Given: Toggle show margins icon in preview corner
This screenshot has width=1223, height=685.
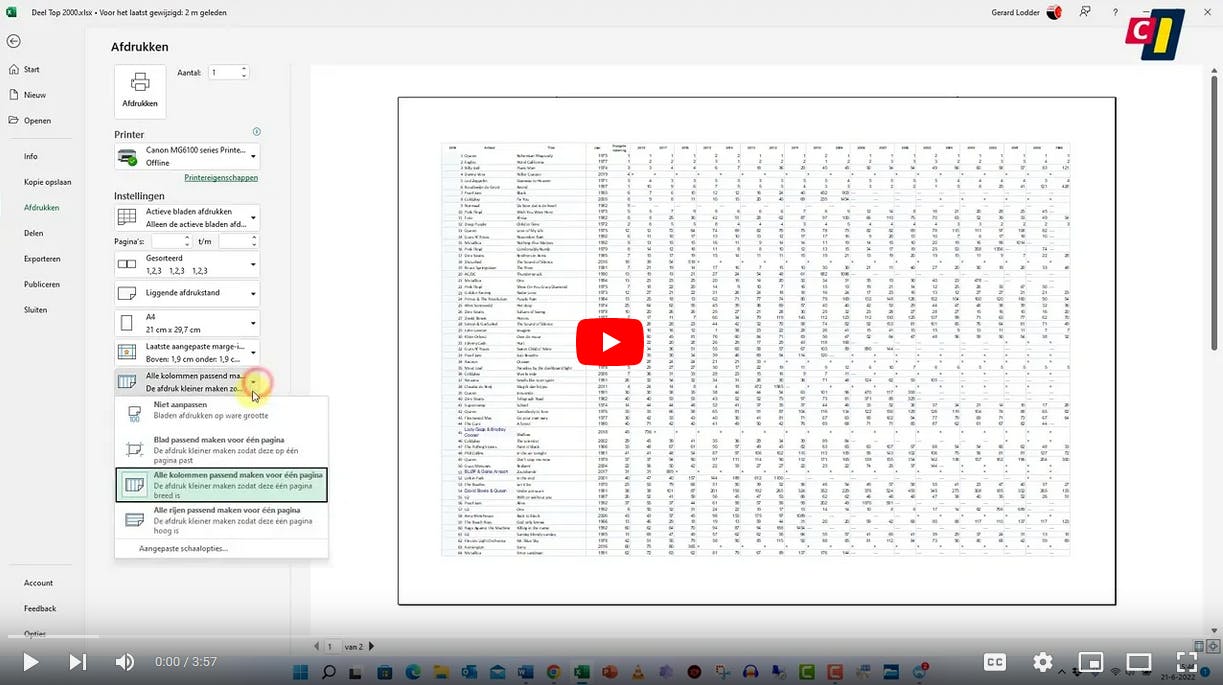Looking at the screenshot, I should point(1200,646).
